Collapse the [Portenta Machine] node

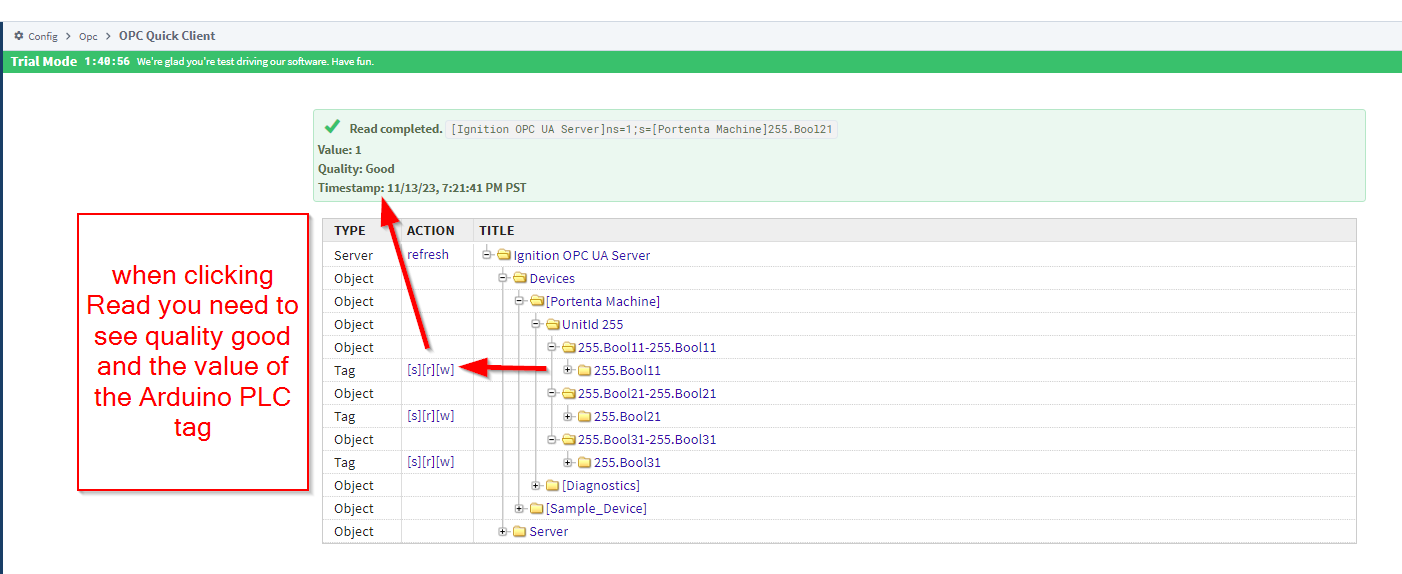[x=519, y=301]
